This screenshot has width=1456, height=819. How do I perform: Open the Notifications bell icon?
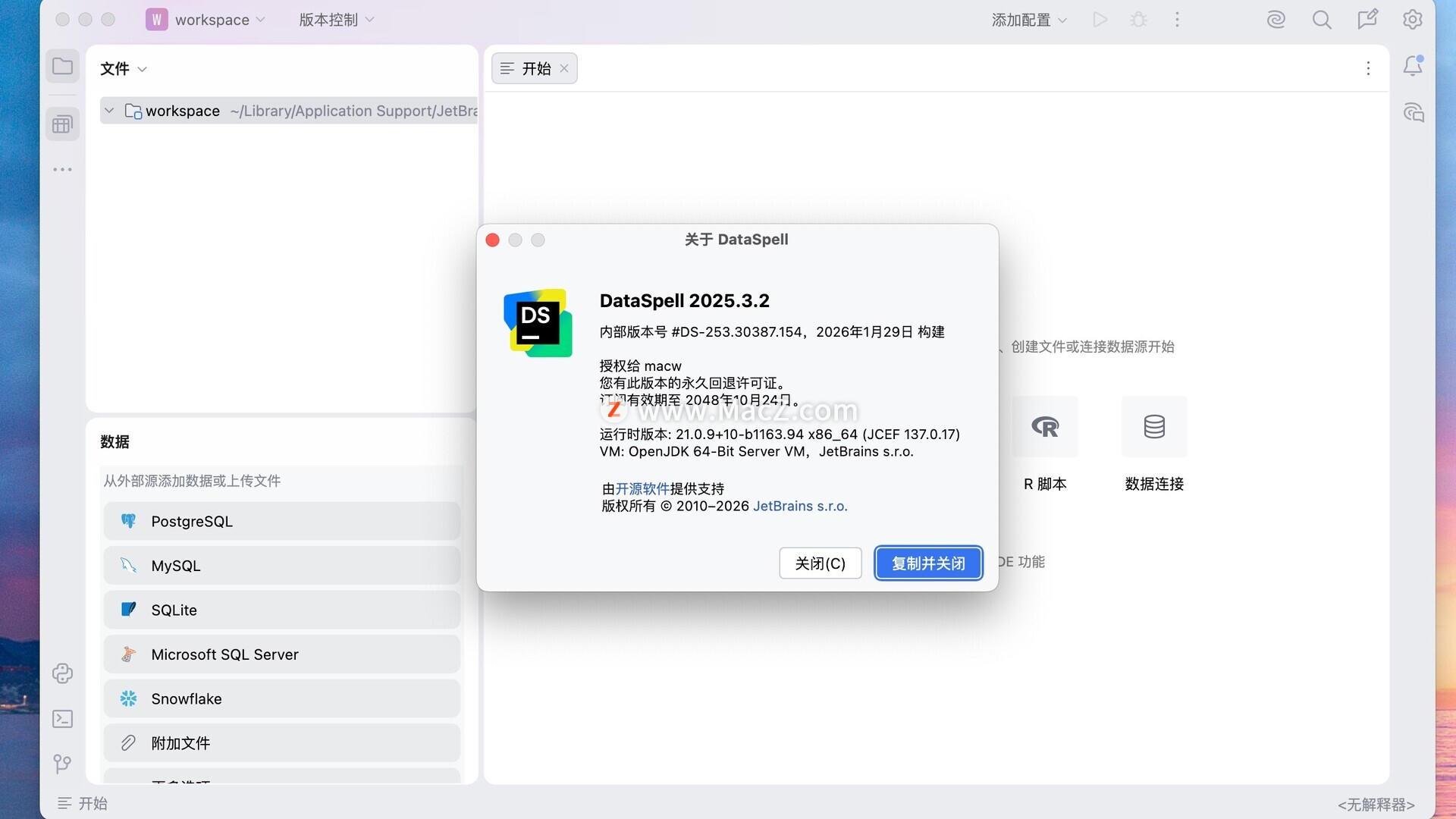coord(1413,66)
